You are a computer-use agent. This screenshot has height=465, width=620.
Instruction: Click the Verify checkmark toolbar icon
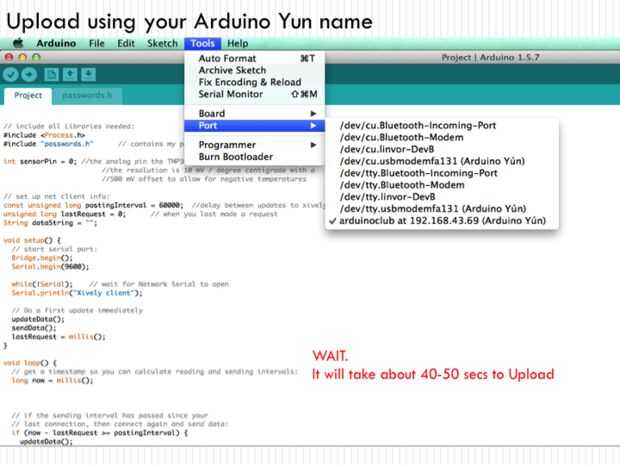point(11,74)
